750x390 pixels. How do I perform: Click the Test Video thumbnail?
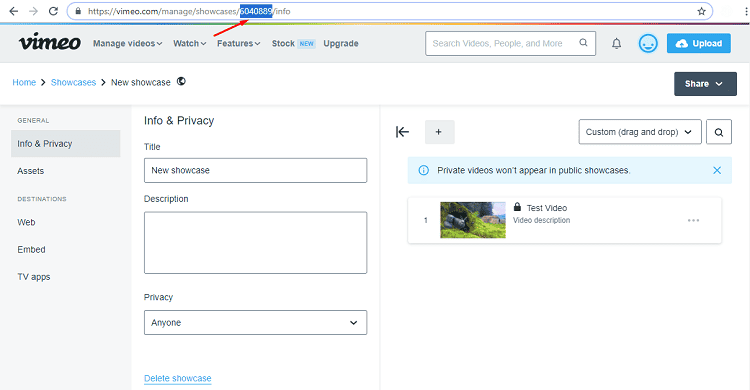tap(473, 220)
